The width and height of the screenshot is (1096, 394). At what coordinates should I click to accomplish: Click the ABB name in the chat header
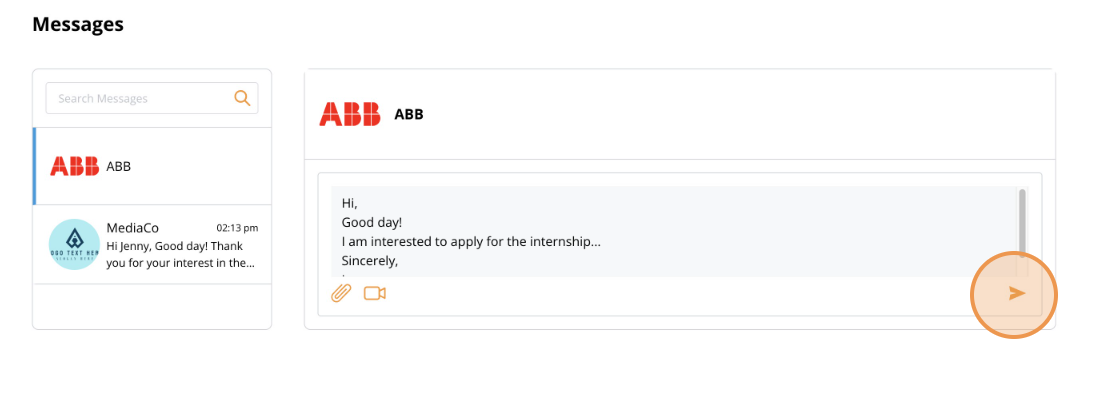click(409, 114)
